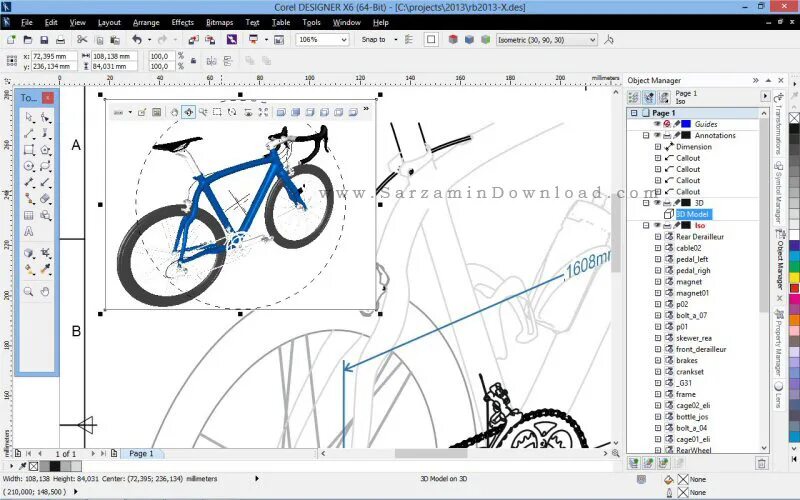
Task: Select the Shape edit tool in toolbox
Action: (45, 117)
